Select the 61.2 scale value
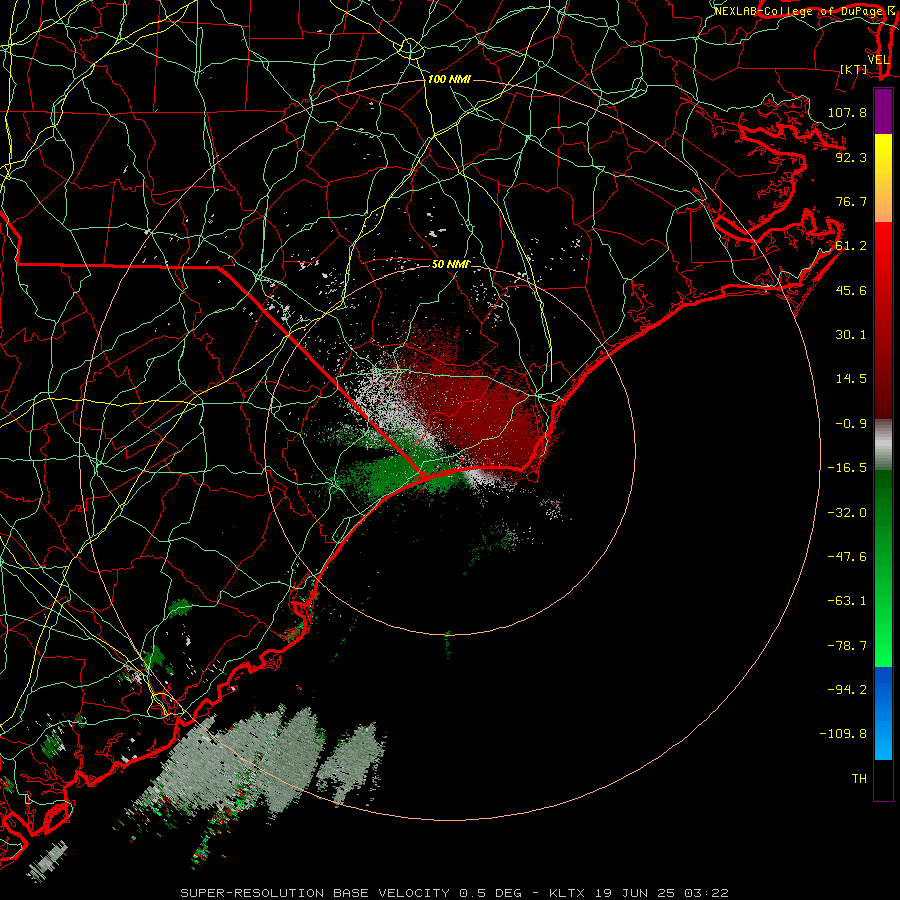Image resolution: width=900 pixels, height=900 pixels. coord(851,246)
